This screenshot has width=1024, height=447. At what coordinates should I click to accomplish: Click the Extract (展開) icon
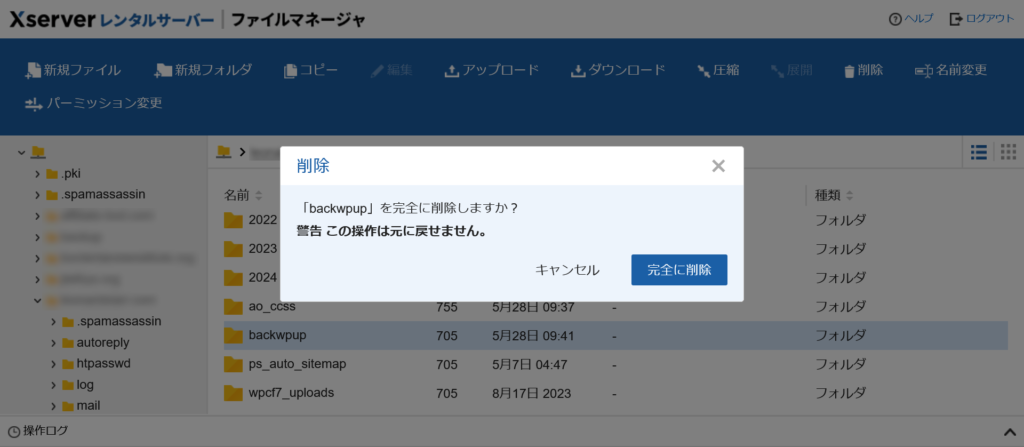coord(777,71)
